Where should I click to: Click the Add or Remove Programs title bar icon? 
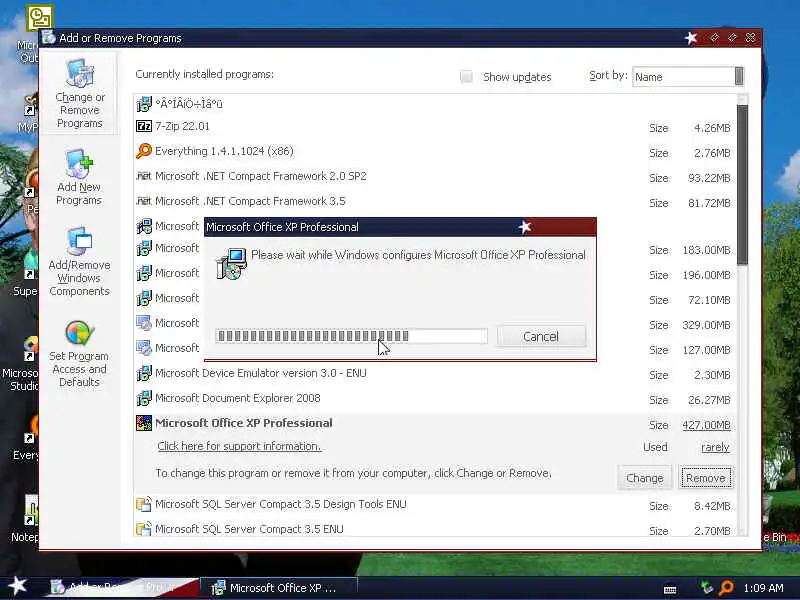[x=49, y=37]
